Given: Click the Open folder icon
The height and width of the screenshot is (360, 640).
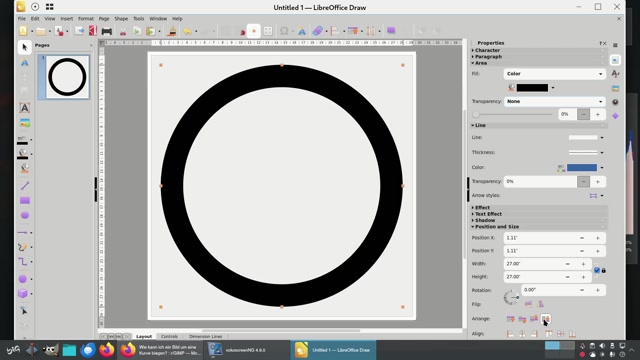Looking at the screenshot, I should (x=40, y=31).
